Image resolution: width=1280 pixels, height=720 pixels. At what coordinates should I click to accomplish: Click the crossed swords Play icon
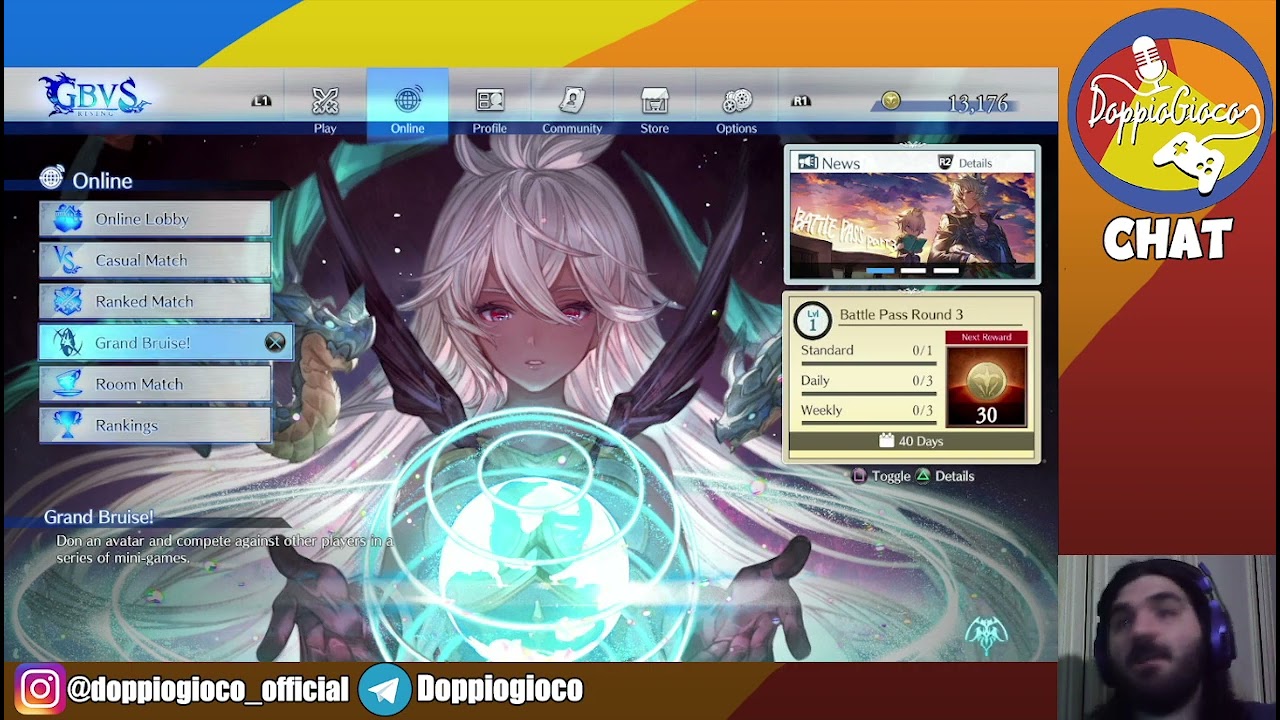tap(325, 101)
